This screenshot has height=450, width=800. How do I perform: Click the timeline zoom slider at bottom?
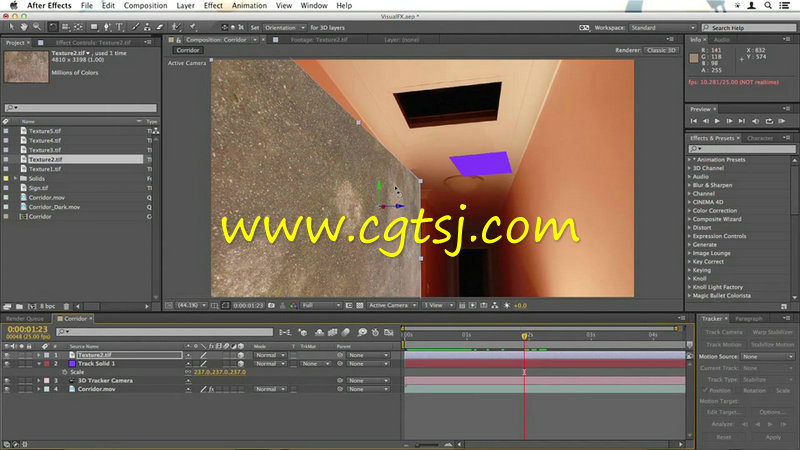[x=429, y=445]
